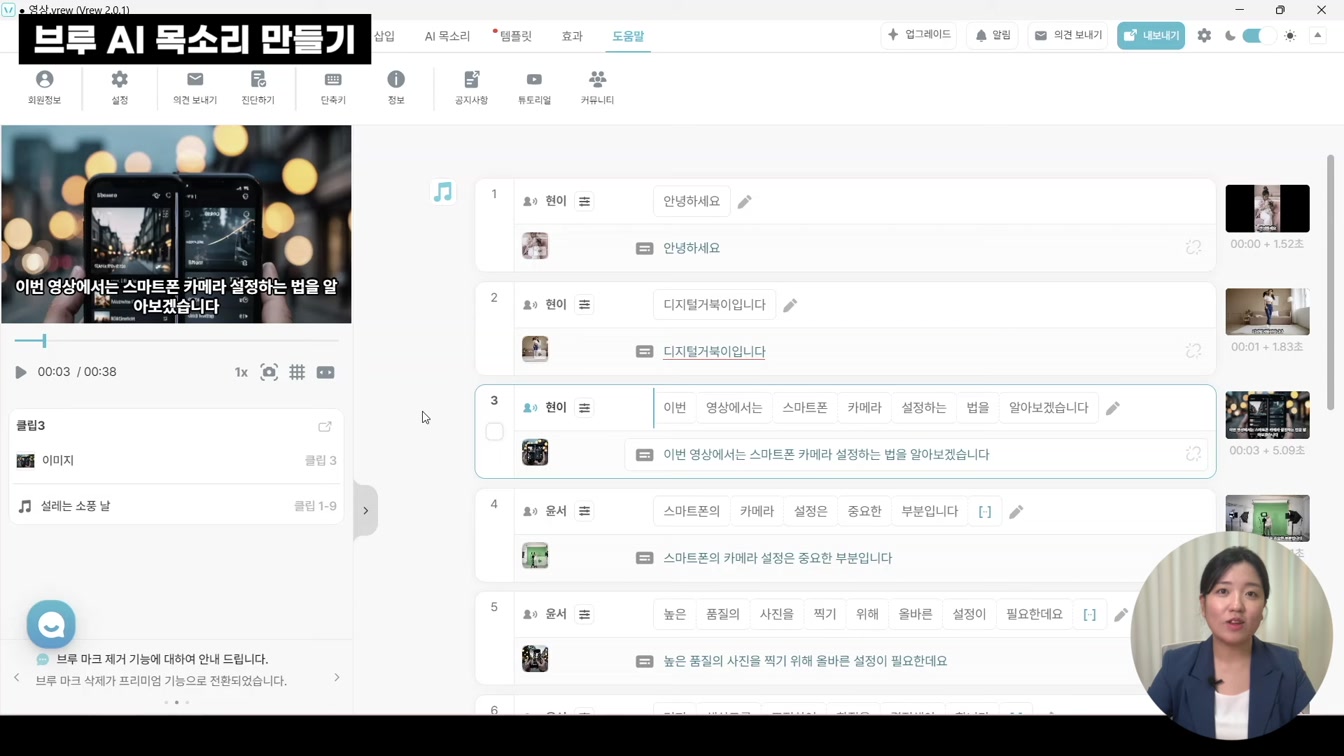
Task: Click voice settings sliders icon in clip 4
Action: (x=585, y=511)
